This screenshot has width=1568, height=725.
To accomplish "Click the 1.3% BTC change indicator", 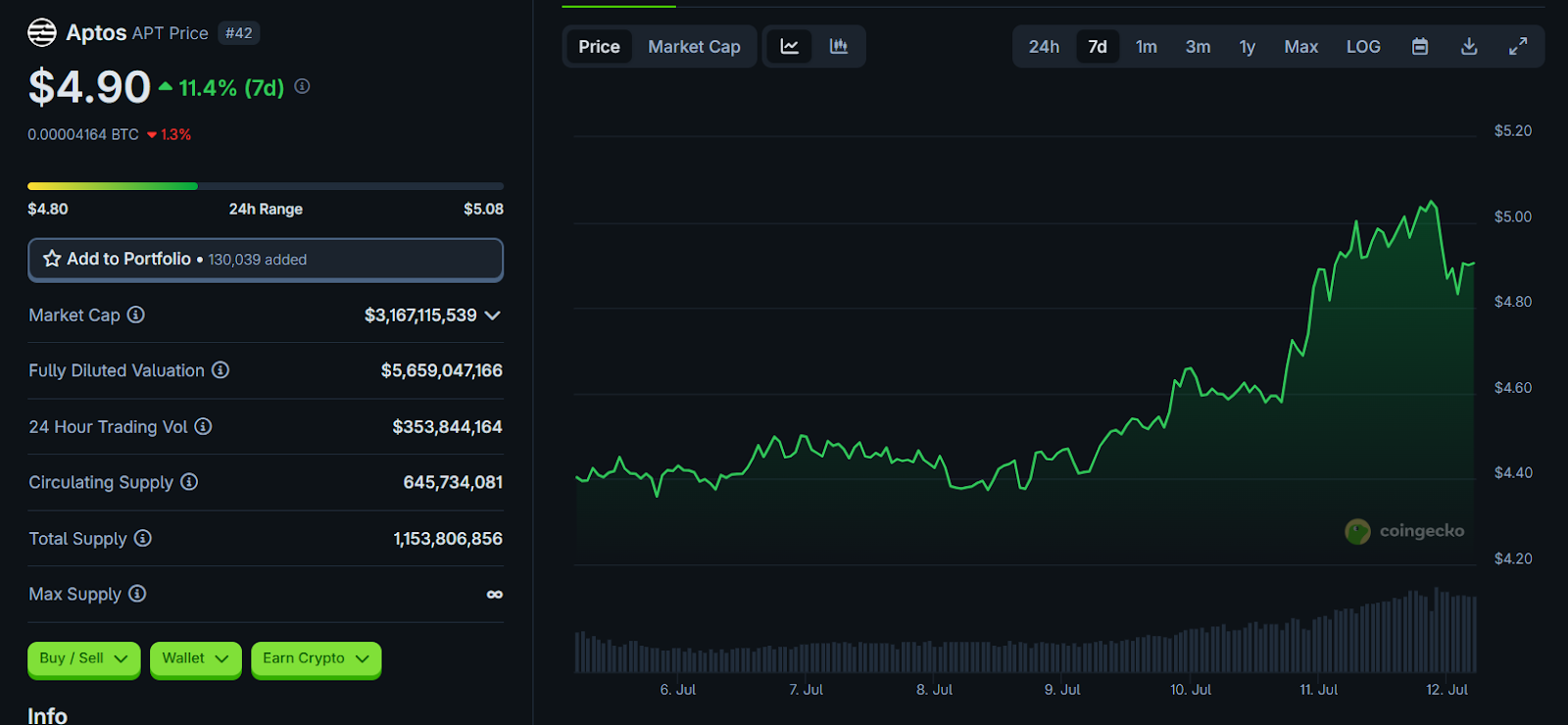I will click(x=169, y=134).
